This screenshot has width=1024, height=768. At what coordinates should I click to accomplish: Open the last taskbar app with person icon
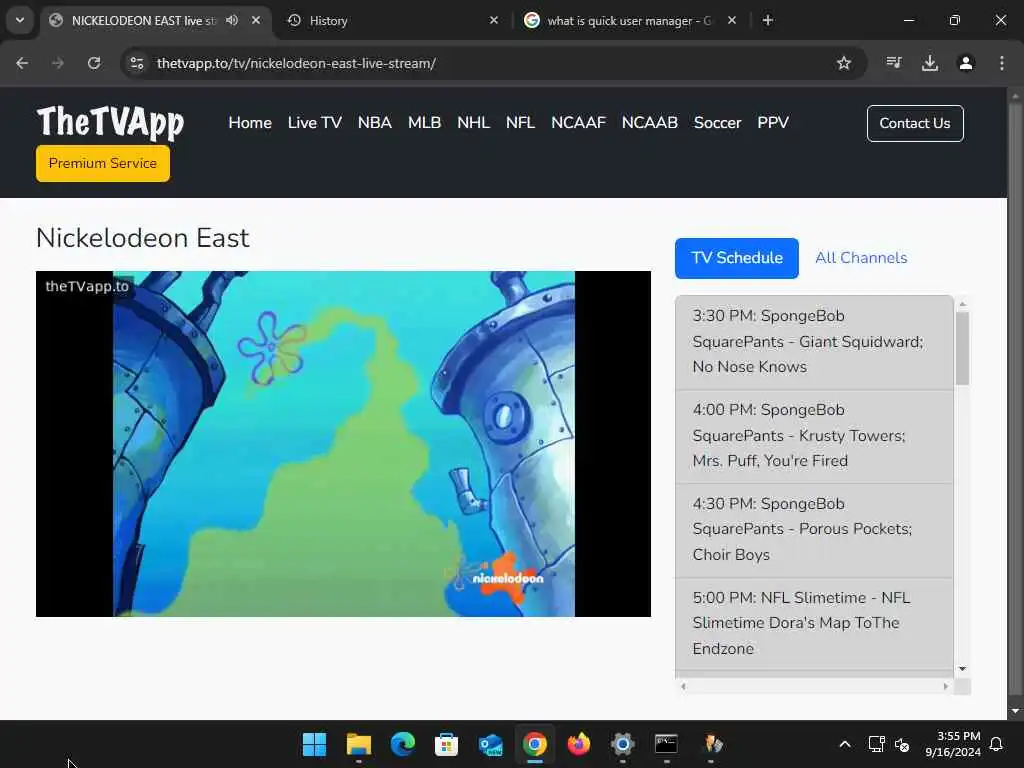coord(711,744)
